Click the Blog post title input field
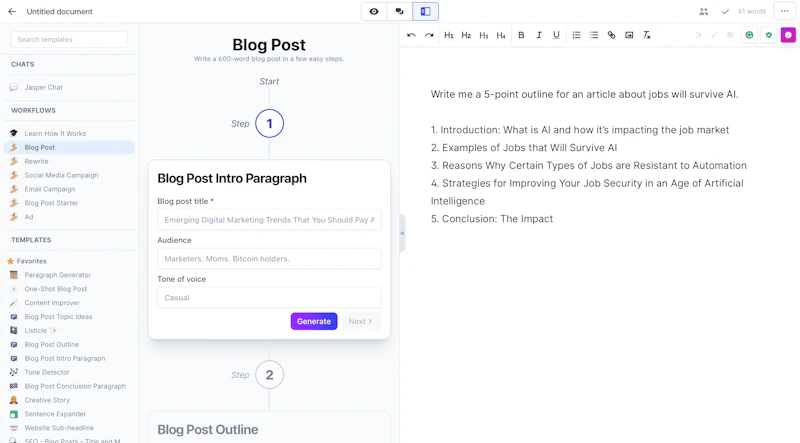 pos(269,220)
